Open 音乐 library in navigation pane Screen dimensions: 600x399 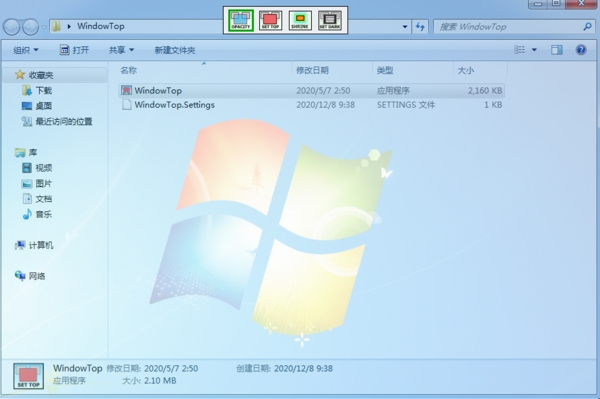44,214
